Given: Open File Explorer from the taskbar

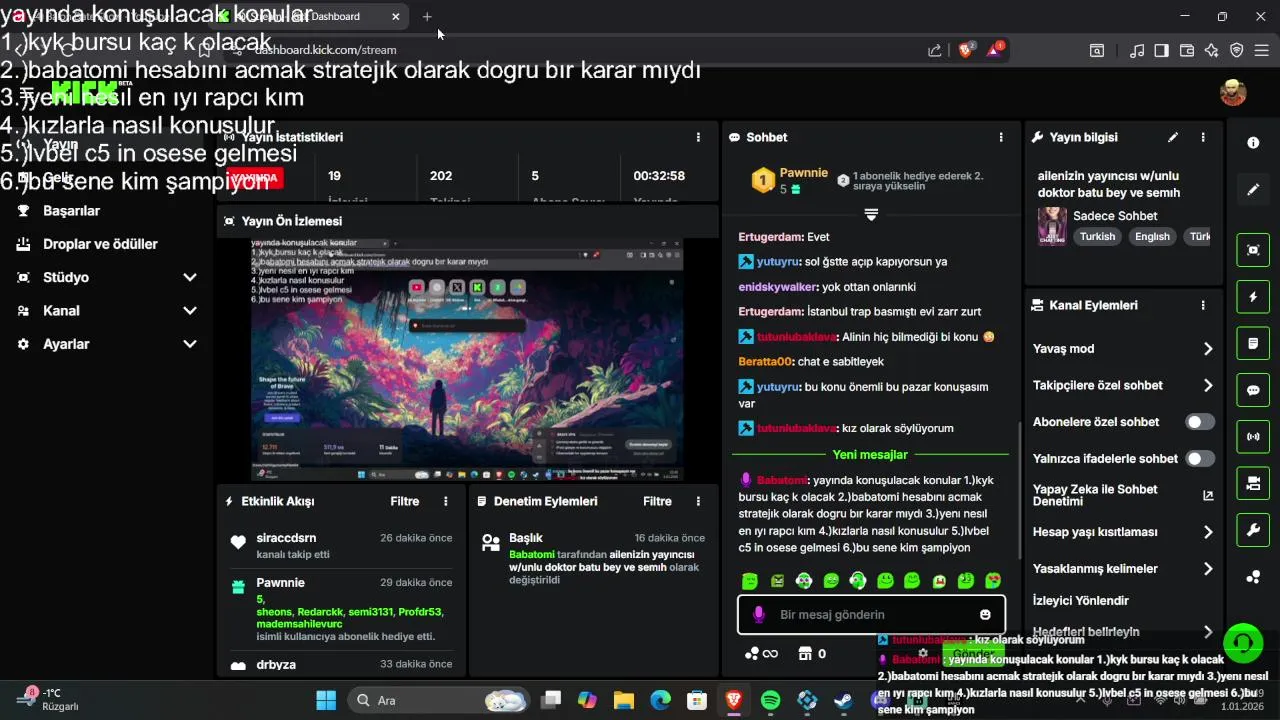Looking at the screenshot, I should click(623, 700).
